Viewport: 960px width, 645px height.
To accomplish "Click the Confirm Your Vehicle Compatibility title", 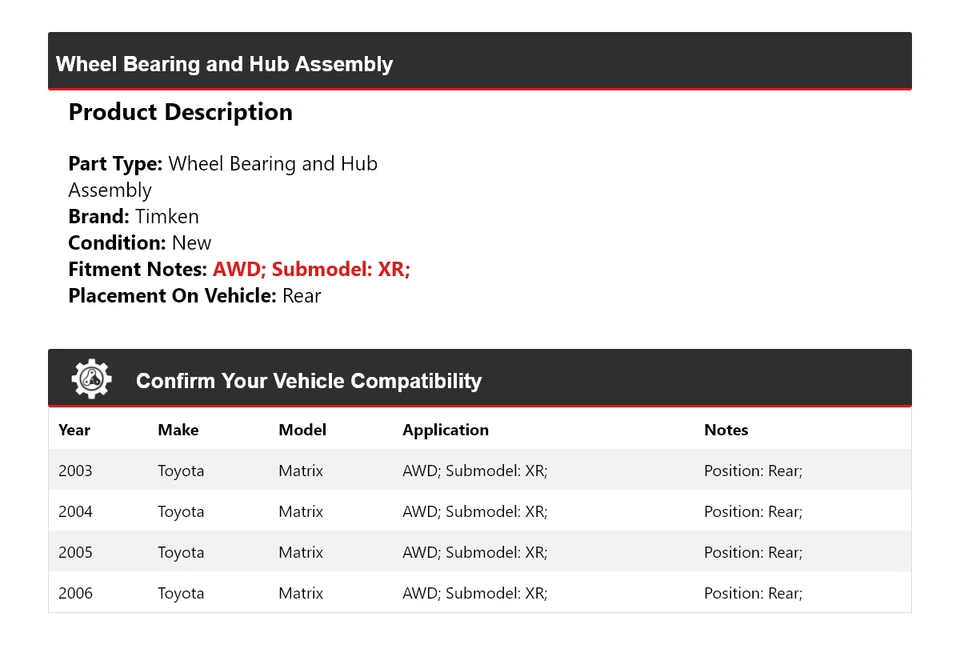I will [308, 381].
